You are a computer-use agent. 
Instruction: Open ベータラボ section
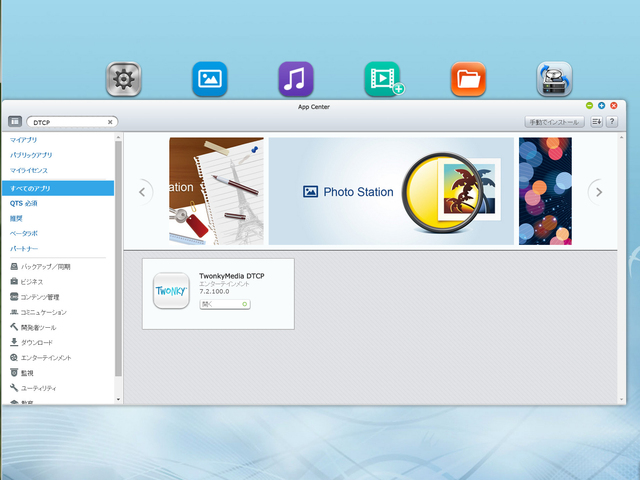coord(24,233)
